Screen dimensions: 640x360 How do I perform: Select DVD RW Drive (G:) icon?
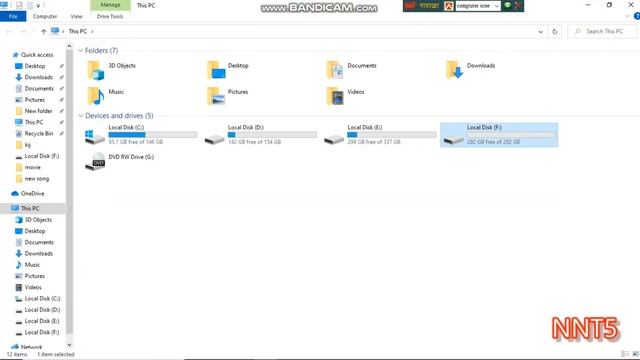point(95,162)
